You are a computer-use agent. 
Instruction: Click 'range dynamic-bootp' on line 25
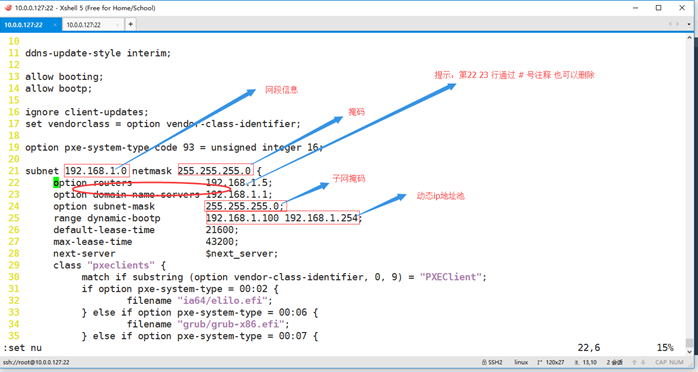(107, 218)
